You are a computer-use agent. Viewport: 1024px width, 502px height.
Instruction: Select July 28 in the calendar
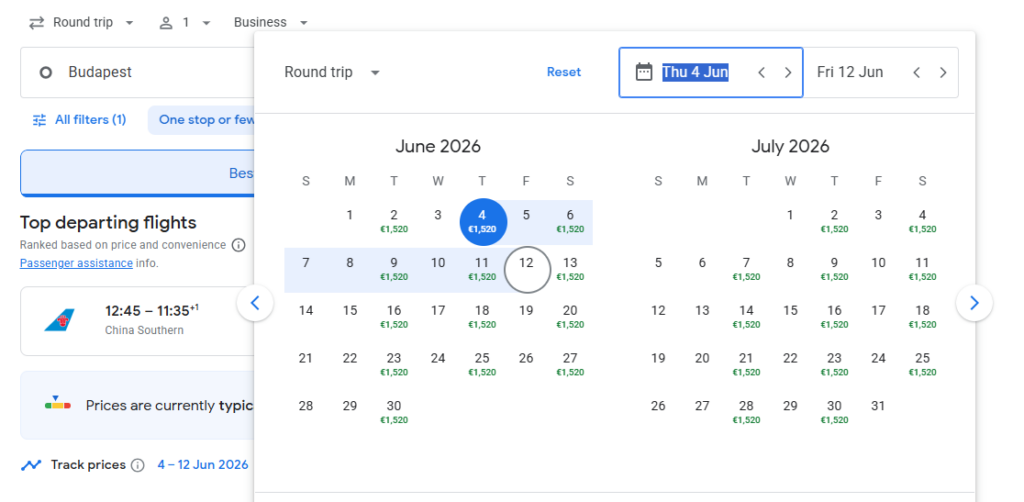pos(746,412)
